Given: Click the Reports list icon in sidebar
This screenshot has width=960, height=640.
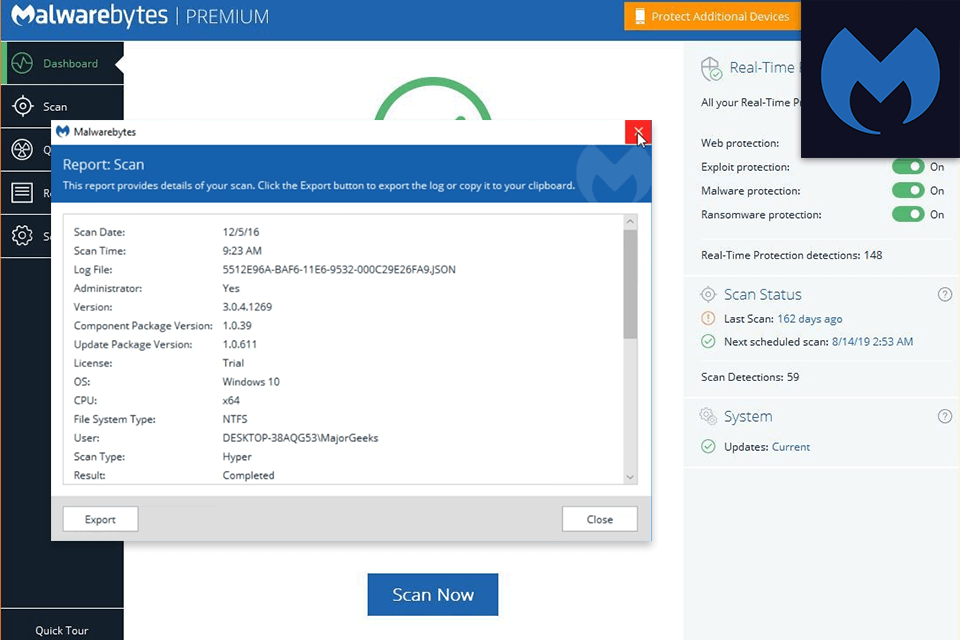Looking at the screenshot, I should 23,192.
